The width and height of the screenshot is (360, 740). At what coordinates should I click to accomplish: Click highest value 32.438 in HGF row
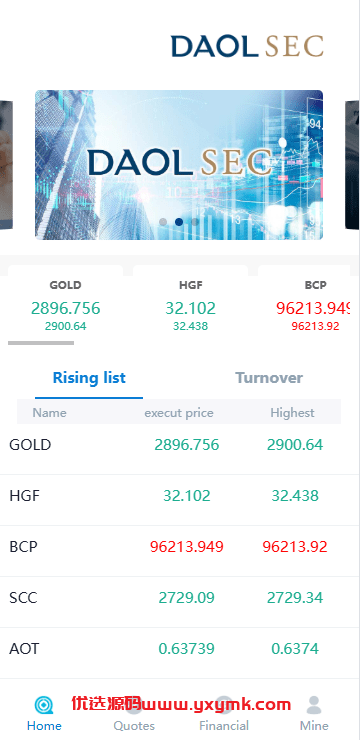(295, 496)
